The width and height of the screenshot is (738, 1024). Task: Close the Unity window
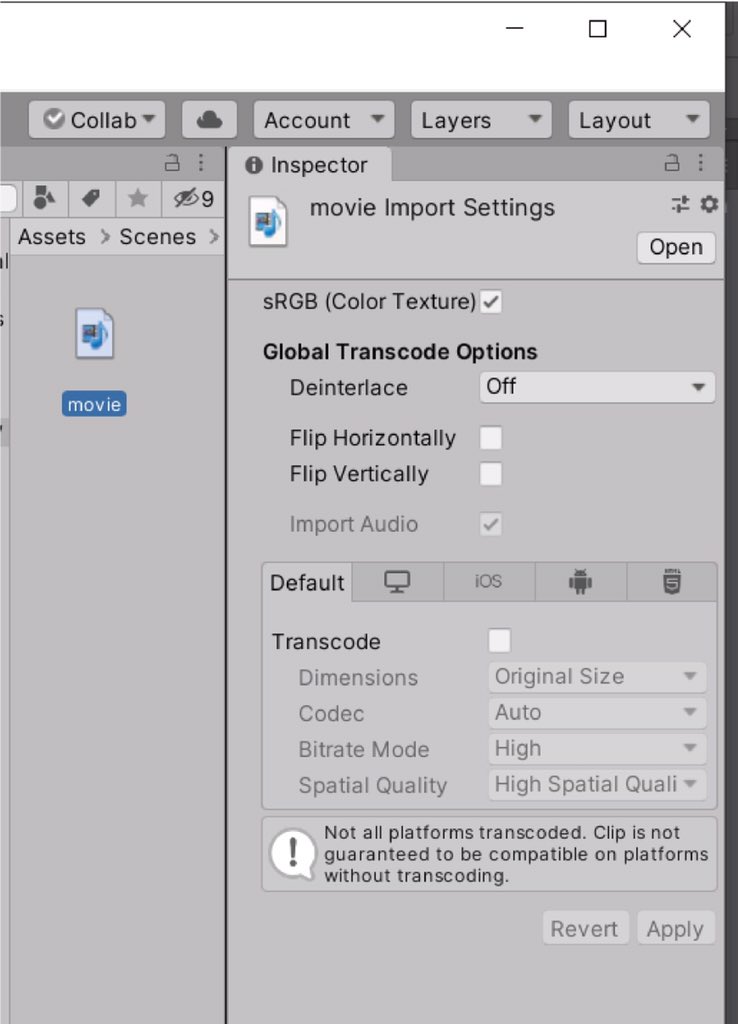click(x=682, y=29)
